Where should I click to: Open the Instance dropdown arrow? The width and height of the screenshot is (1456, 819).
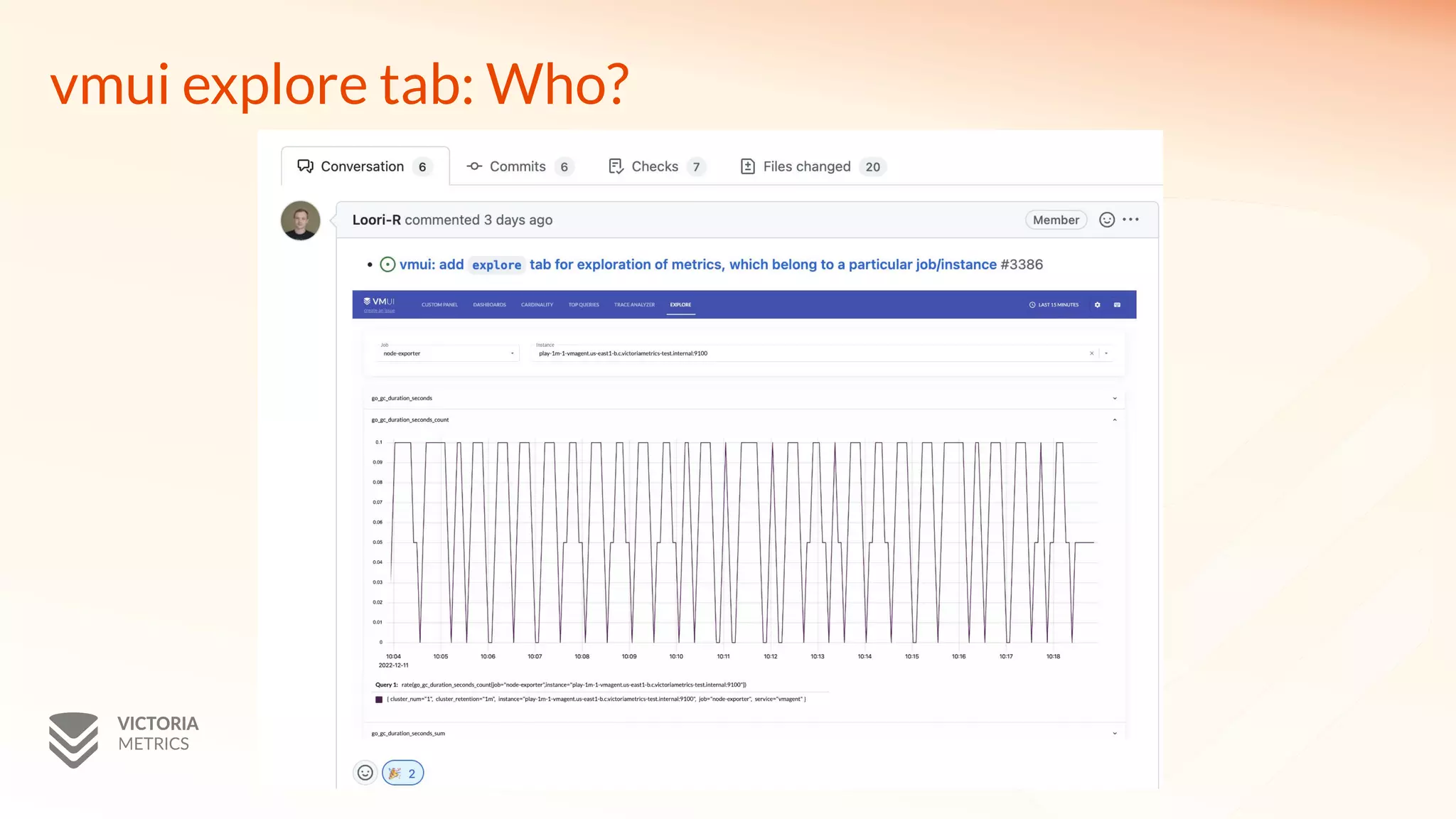pos(1106,353)
